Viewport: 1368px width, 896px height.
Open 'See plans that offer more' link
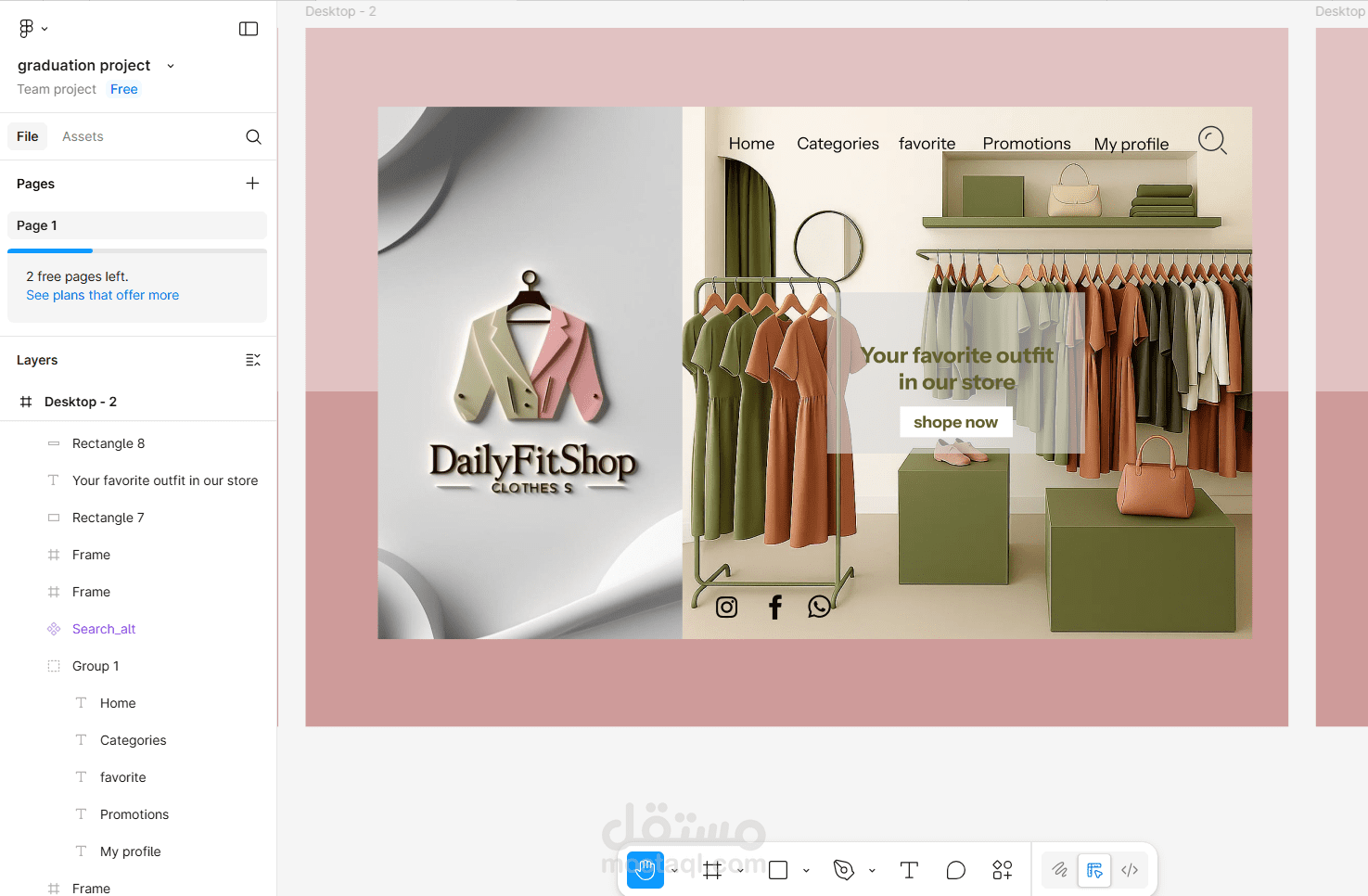pyautogui.click(x=103, y=295)
